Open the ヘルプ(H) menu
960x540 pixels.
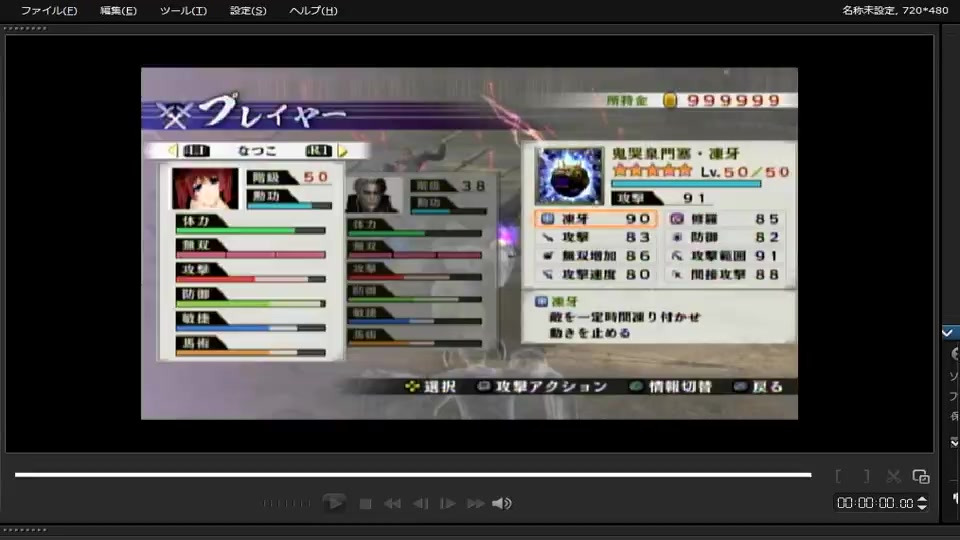point(313,10)
